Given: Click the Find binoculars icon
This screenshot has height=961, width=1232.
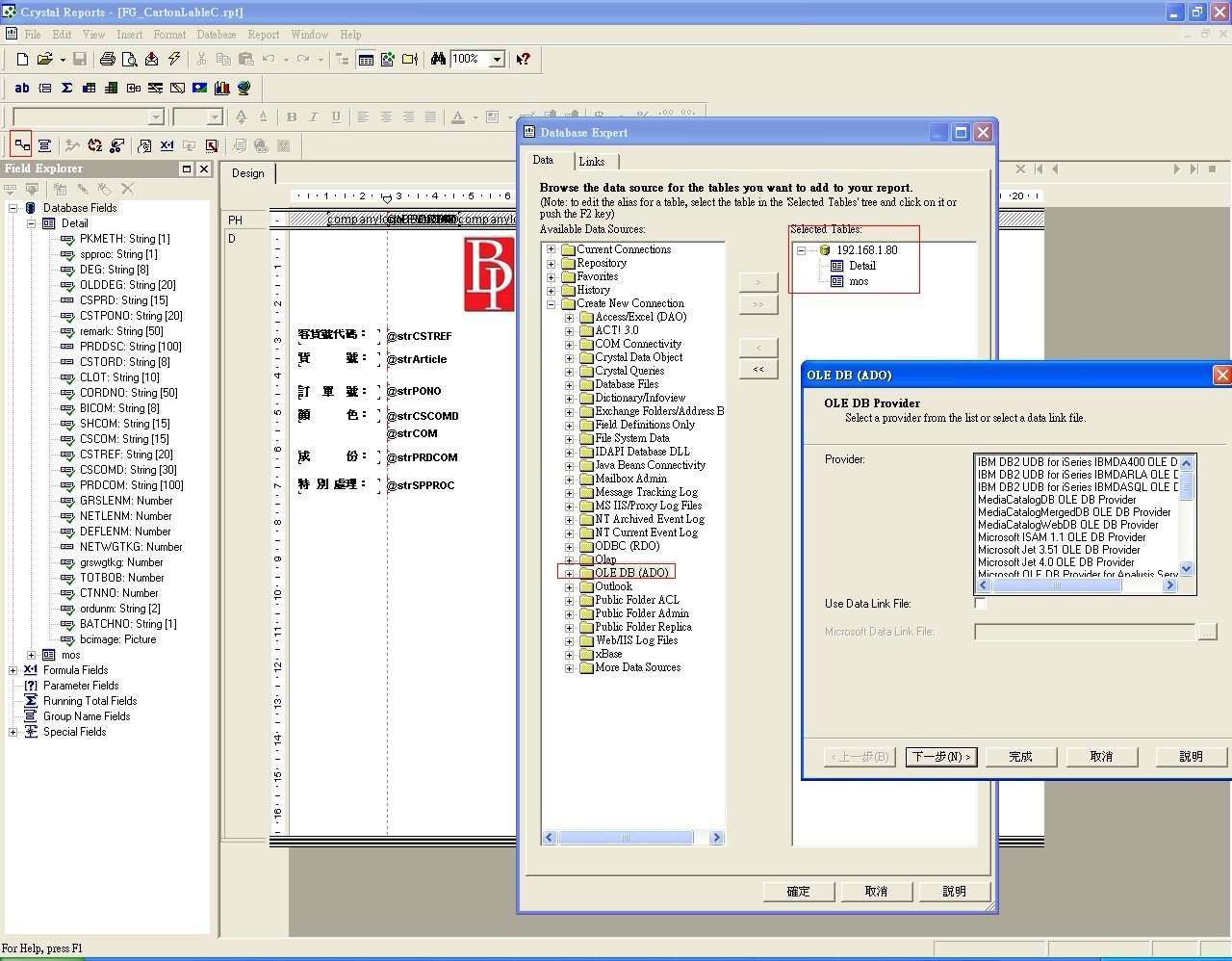Looking at the screenshot, I should [x=438, y=59].
